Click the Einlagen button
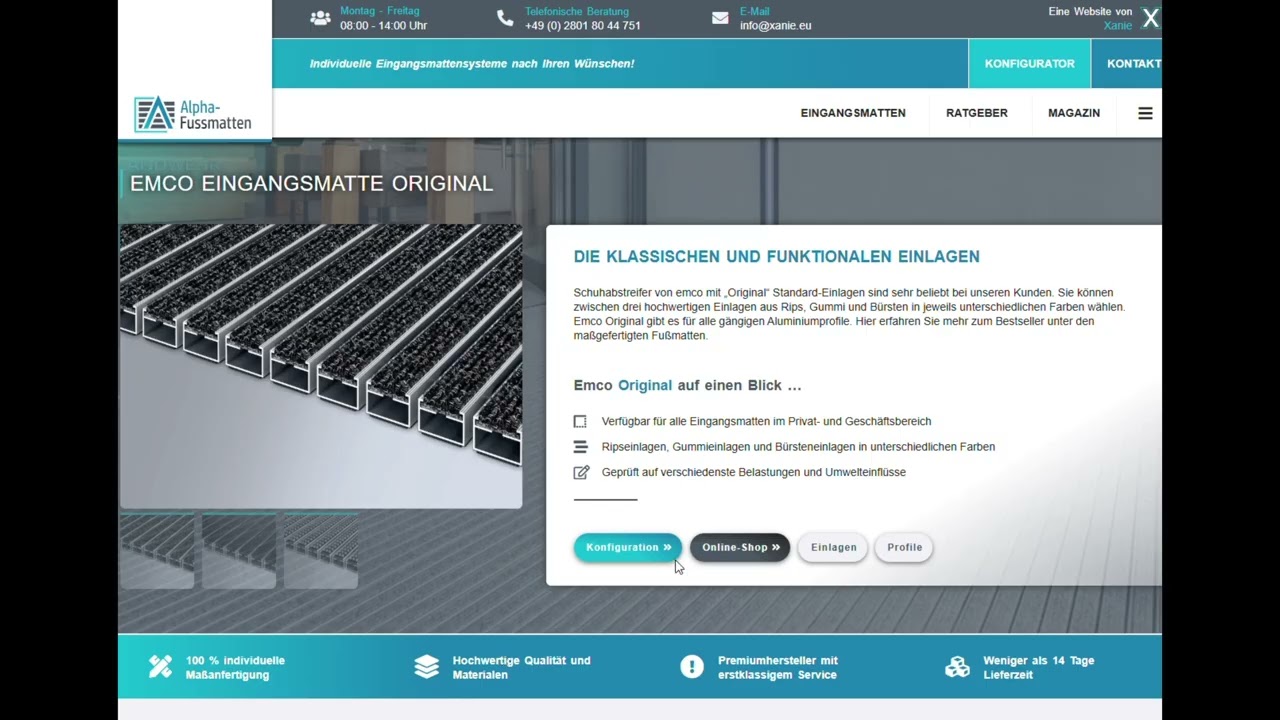 [833, 548]
